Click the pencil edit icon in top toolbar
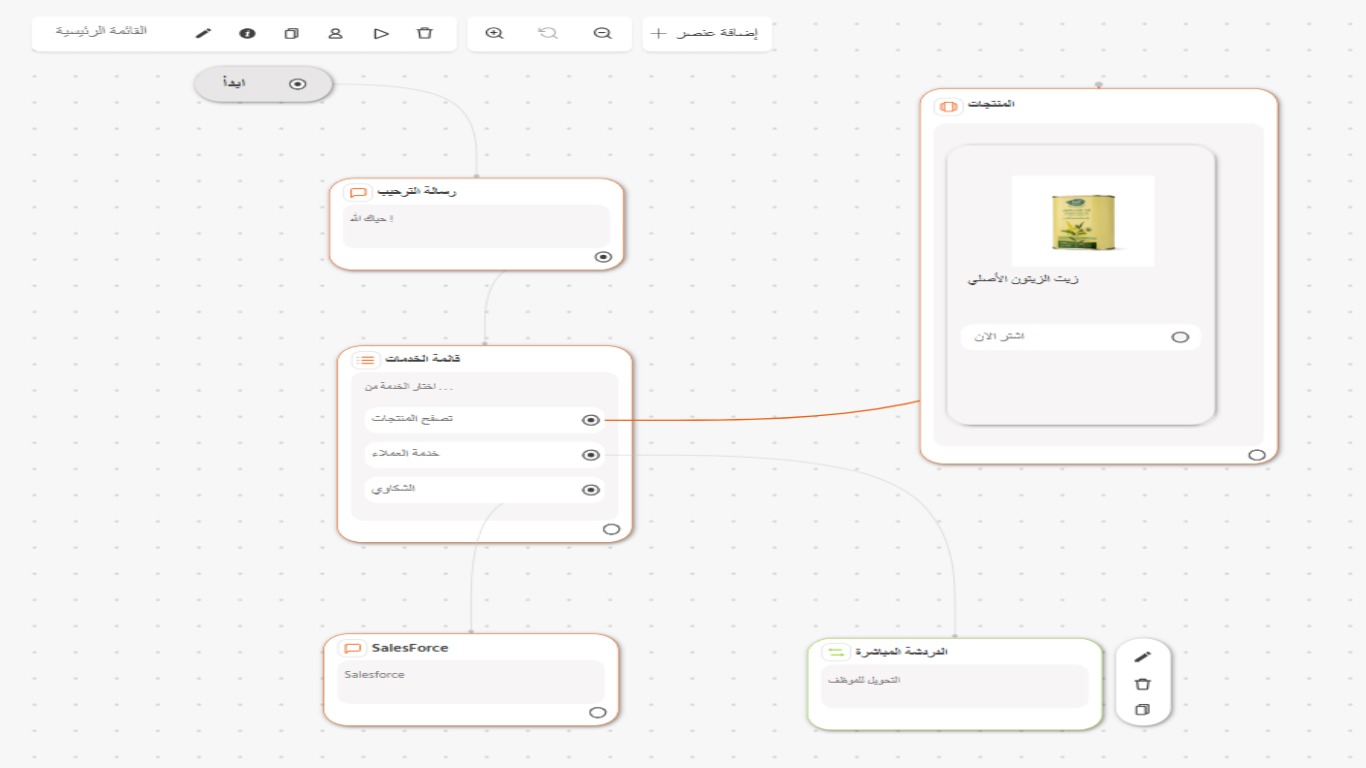The image size is (1366, 768). 203,33
